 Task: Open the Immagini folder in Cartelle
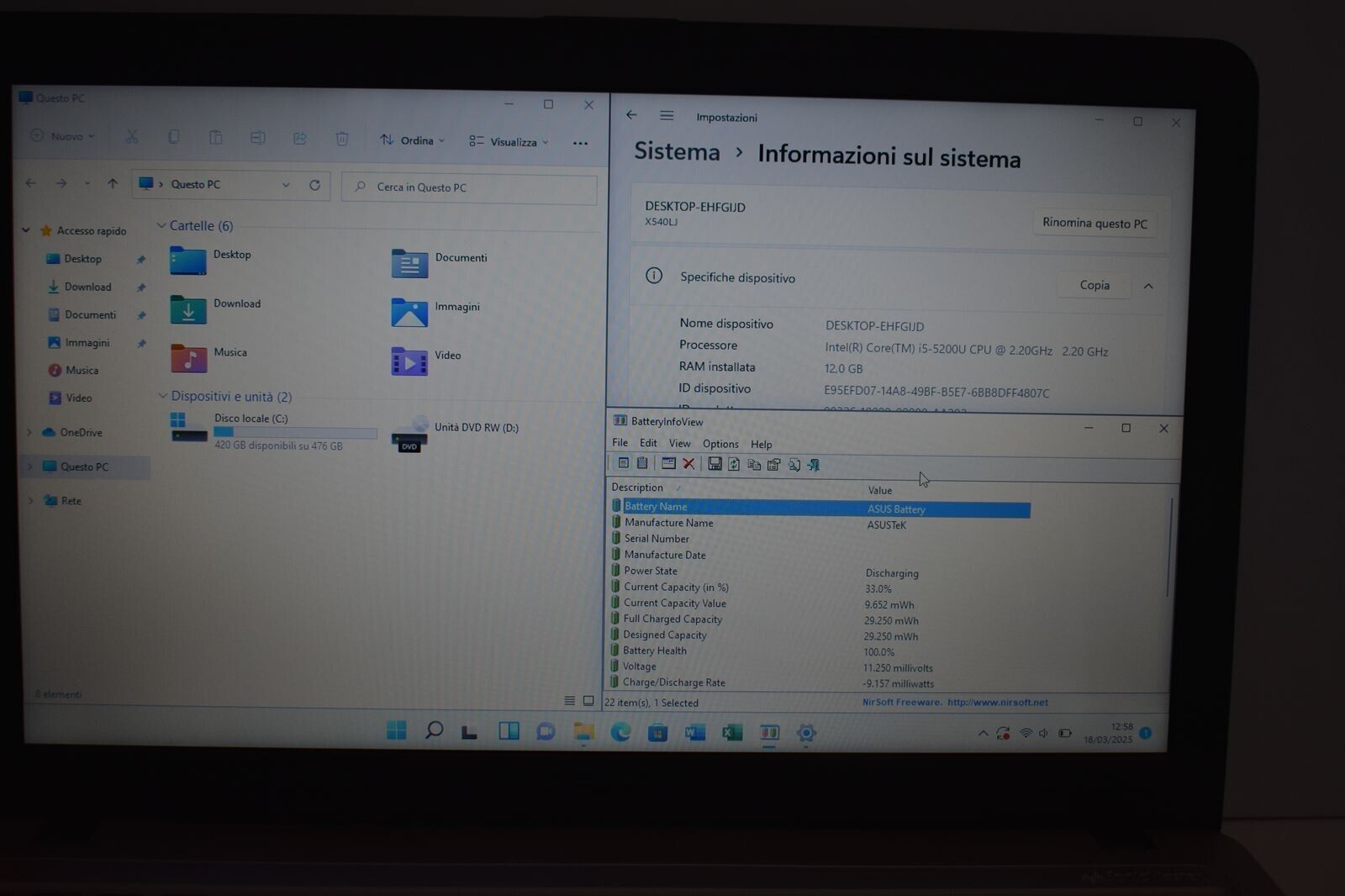click(435, 312)
